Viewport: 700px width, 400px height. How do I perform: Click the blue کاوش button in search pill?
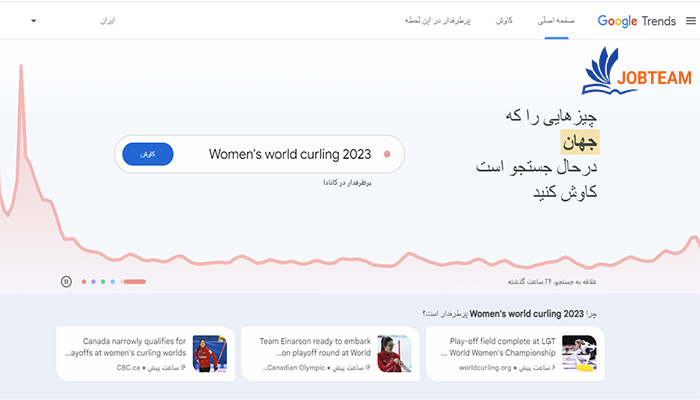pos(148,154)
